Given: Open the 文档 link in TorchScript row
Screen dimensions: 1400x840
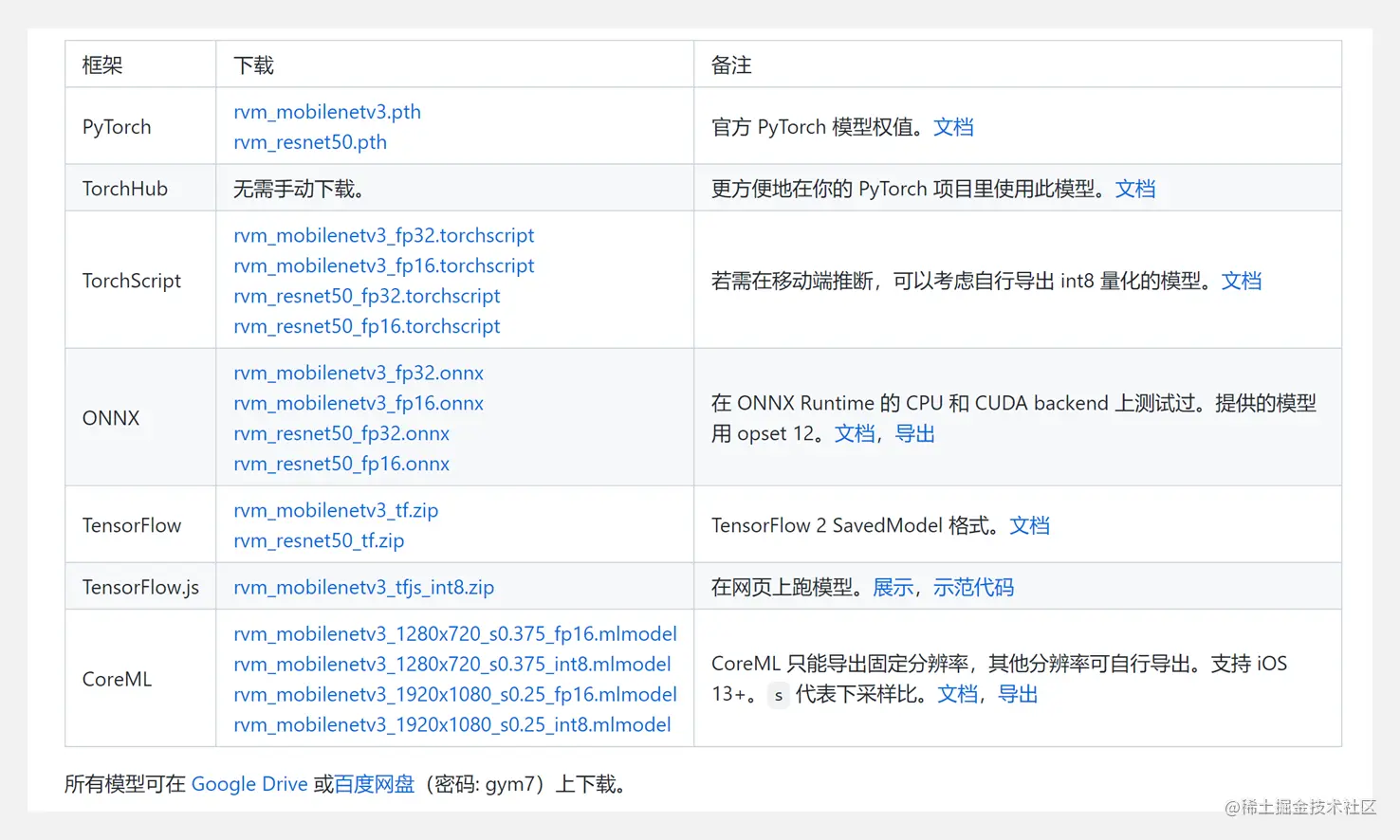Looking at the screenshot, I should [x=1242, y=281].
